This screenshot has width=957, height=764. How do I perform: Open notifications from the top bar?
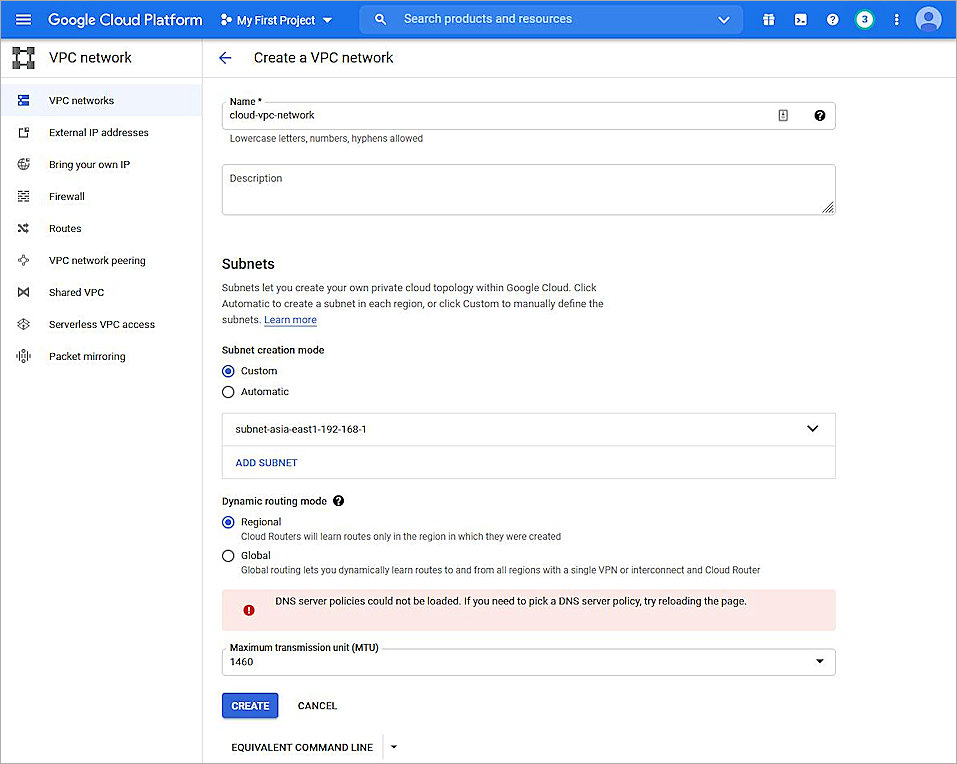pos(864,18)
